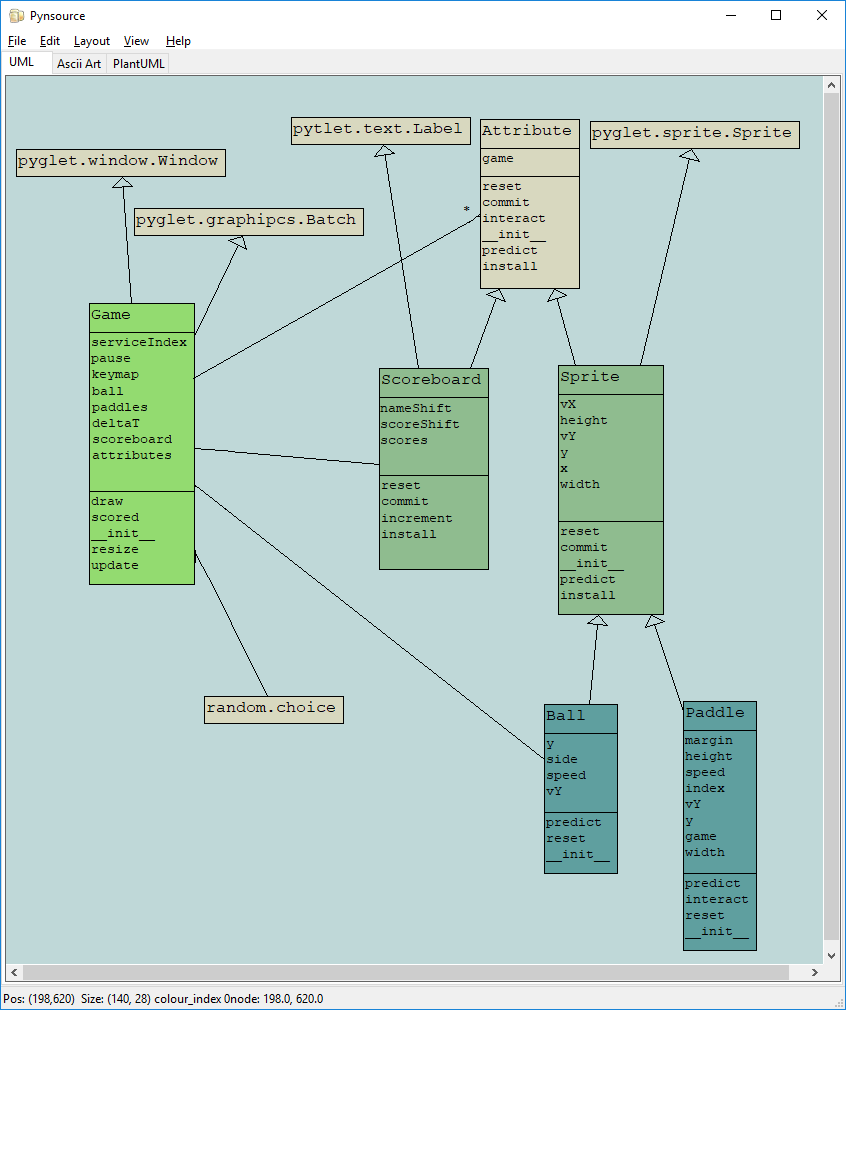Switch to the PlantUML tab
Screen dimensions: 864x1152
[139, 64]
